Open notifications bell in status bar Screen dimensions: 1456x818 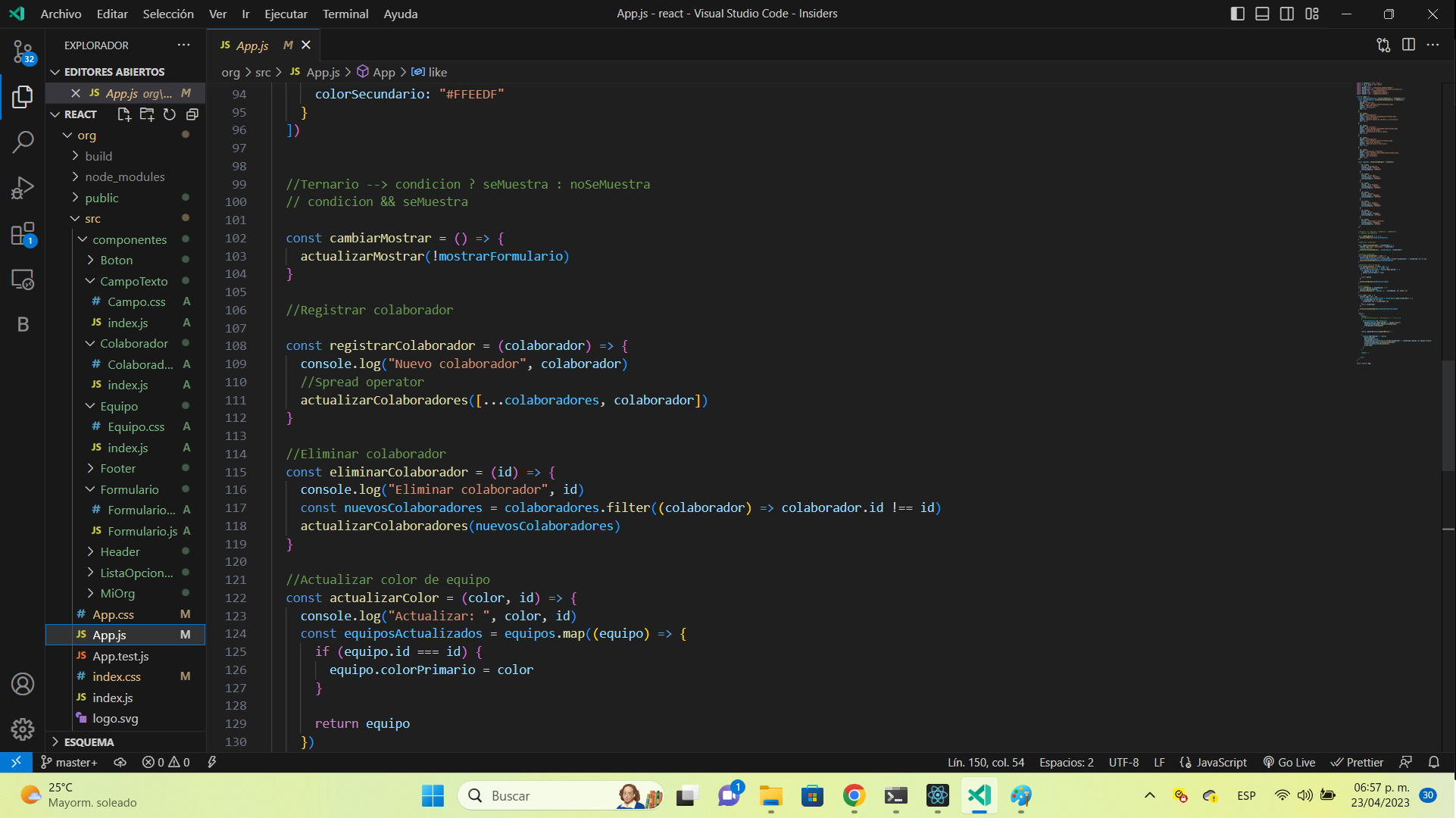1433,763
